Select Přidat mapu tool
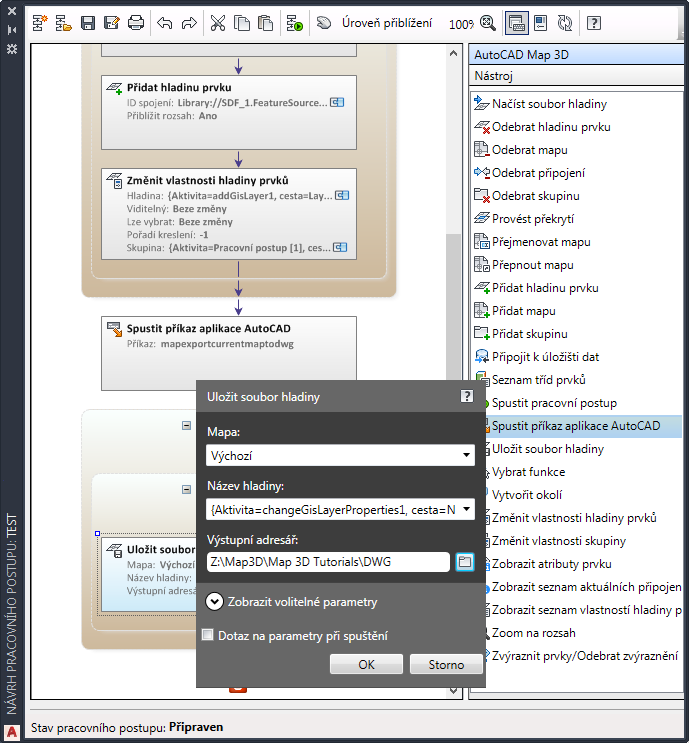 point(515,311)
